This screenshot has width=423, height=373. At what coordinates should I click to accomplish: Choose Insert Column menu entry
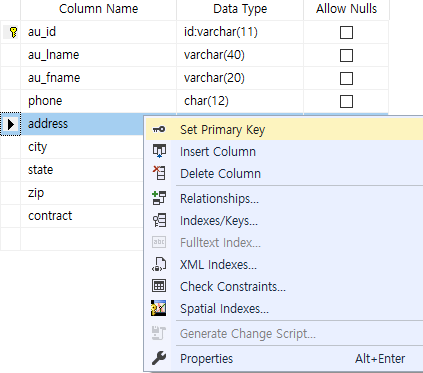point(284,151)
